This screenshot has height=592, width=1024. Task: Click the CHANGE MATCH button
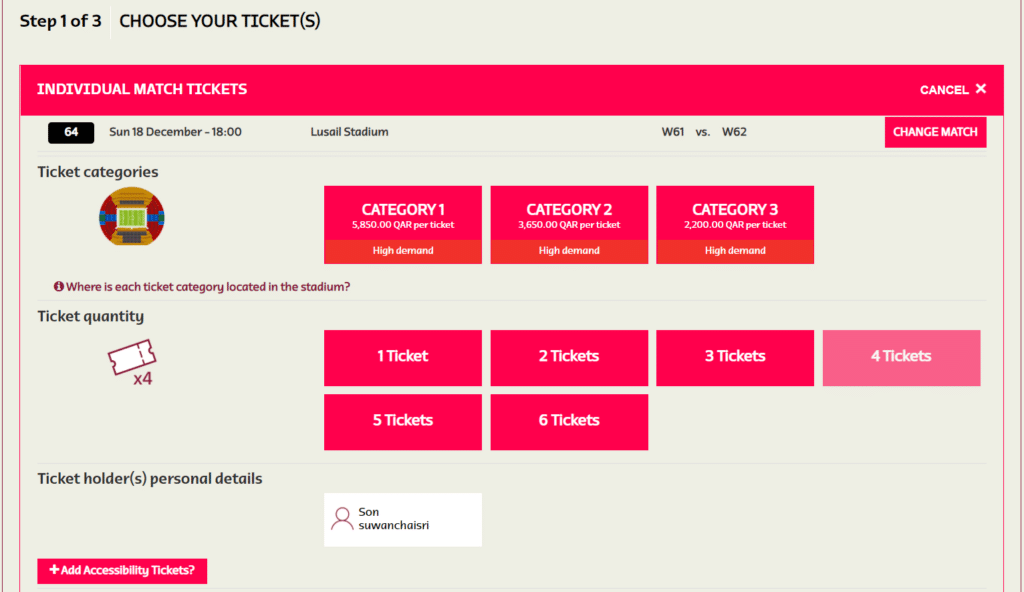(935, 132)
